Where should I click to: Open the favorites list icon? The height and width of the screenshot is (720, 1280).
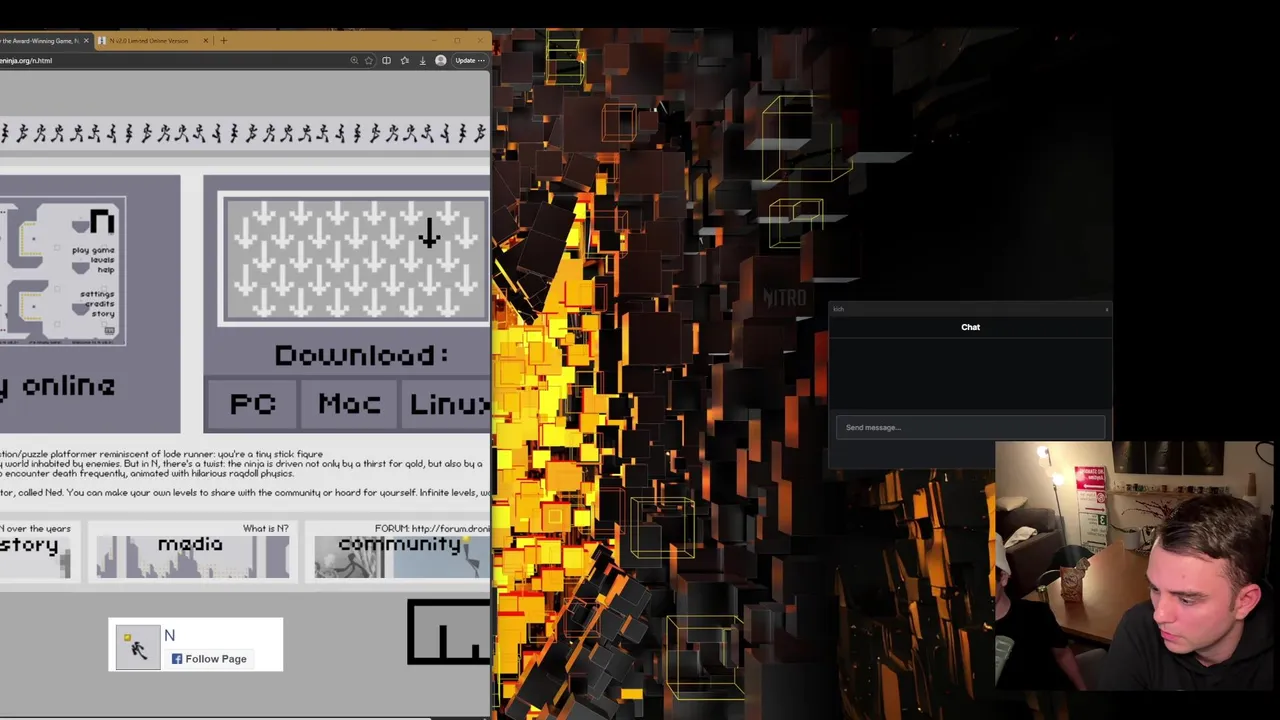[x=404, y=60]
